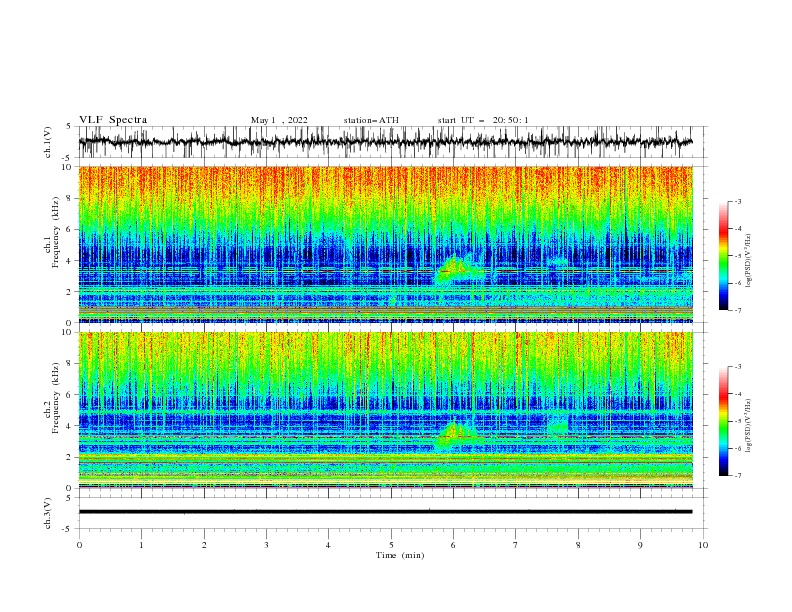The height and width of the screenshot is (612, 792).
Task: Click the ch.2 spectrogram color bar
Action: (x=723, y=421)
